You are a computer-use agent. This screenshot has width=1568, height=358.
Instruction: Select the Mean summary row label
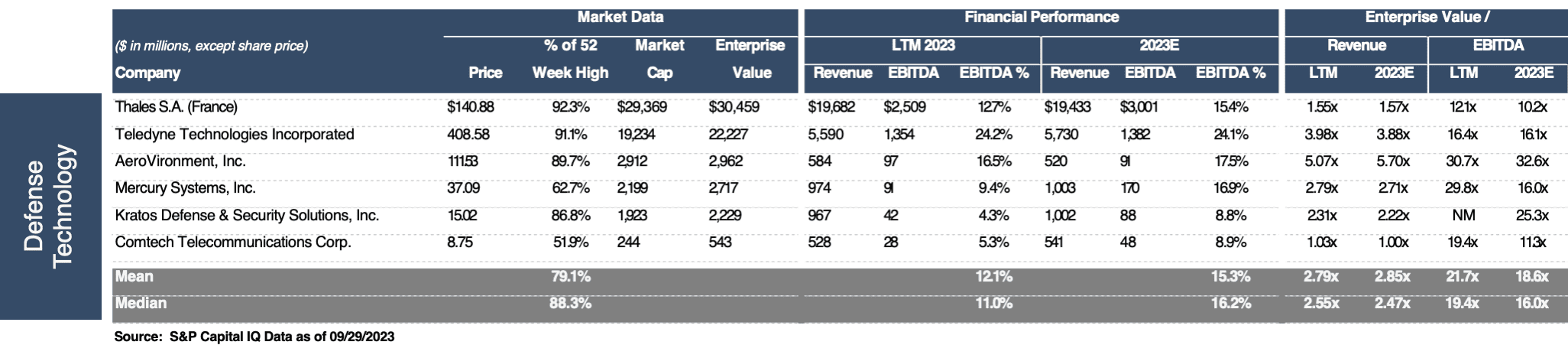tap(134, 276)
